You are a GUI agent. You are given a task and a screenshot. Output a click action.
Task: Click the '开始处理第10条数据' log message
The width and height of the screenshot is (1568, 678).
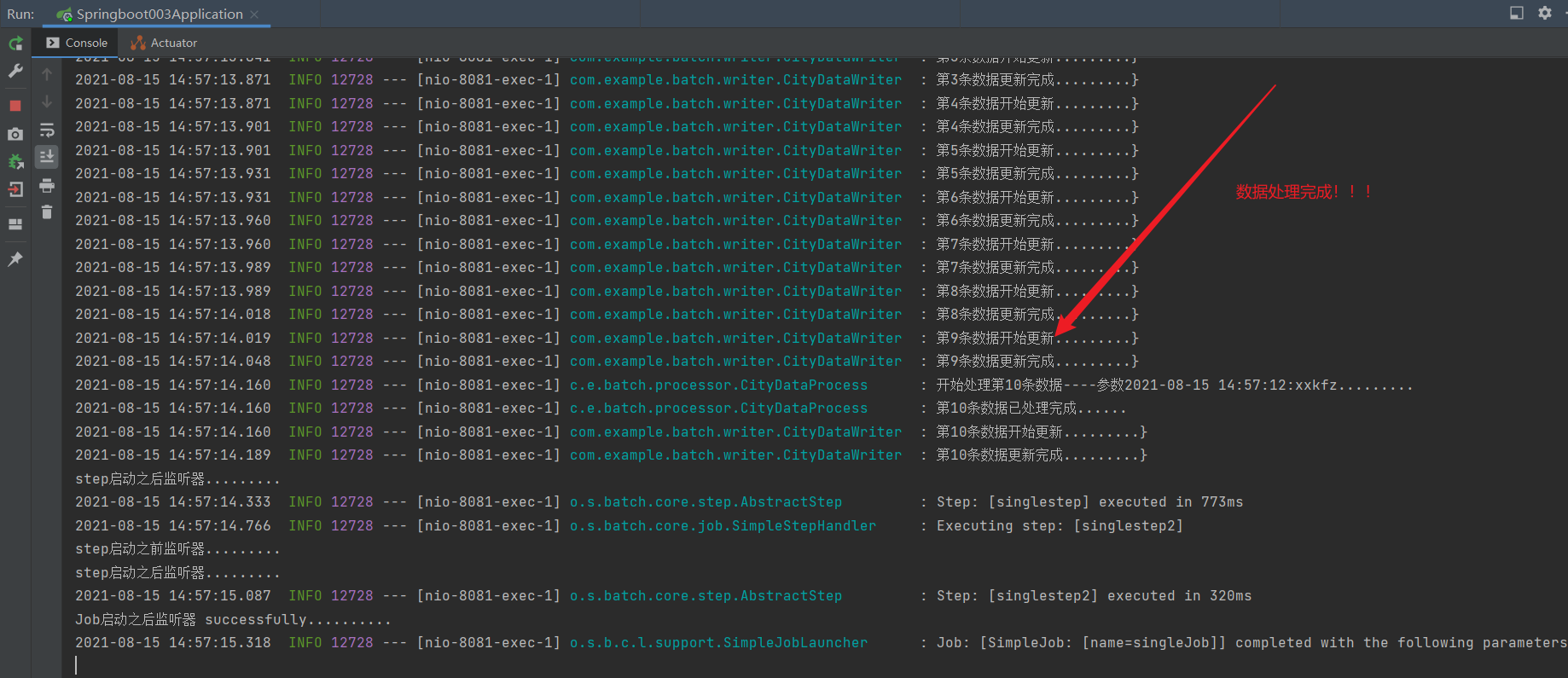(x=1175, y=385)
